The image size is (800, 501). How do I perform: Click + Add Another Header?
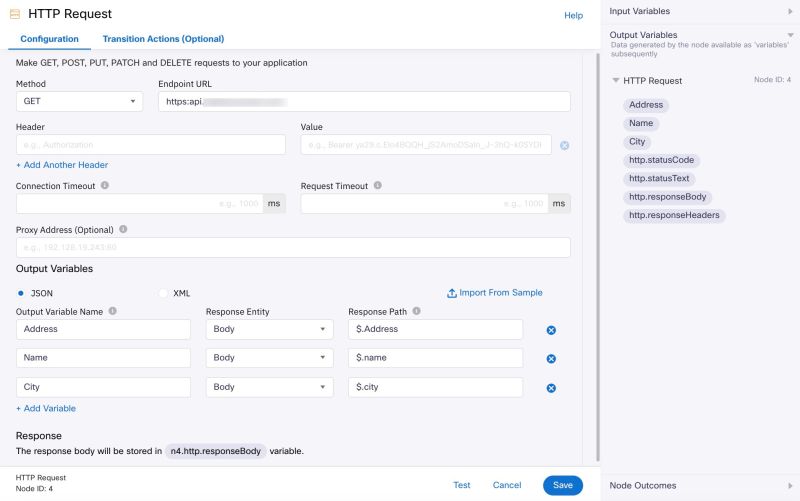pyautogui.click(x=62, y=165)
